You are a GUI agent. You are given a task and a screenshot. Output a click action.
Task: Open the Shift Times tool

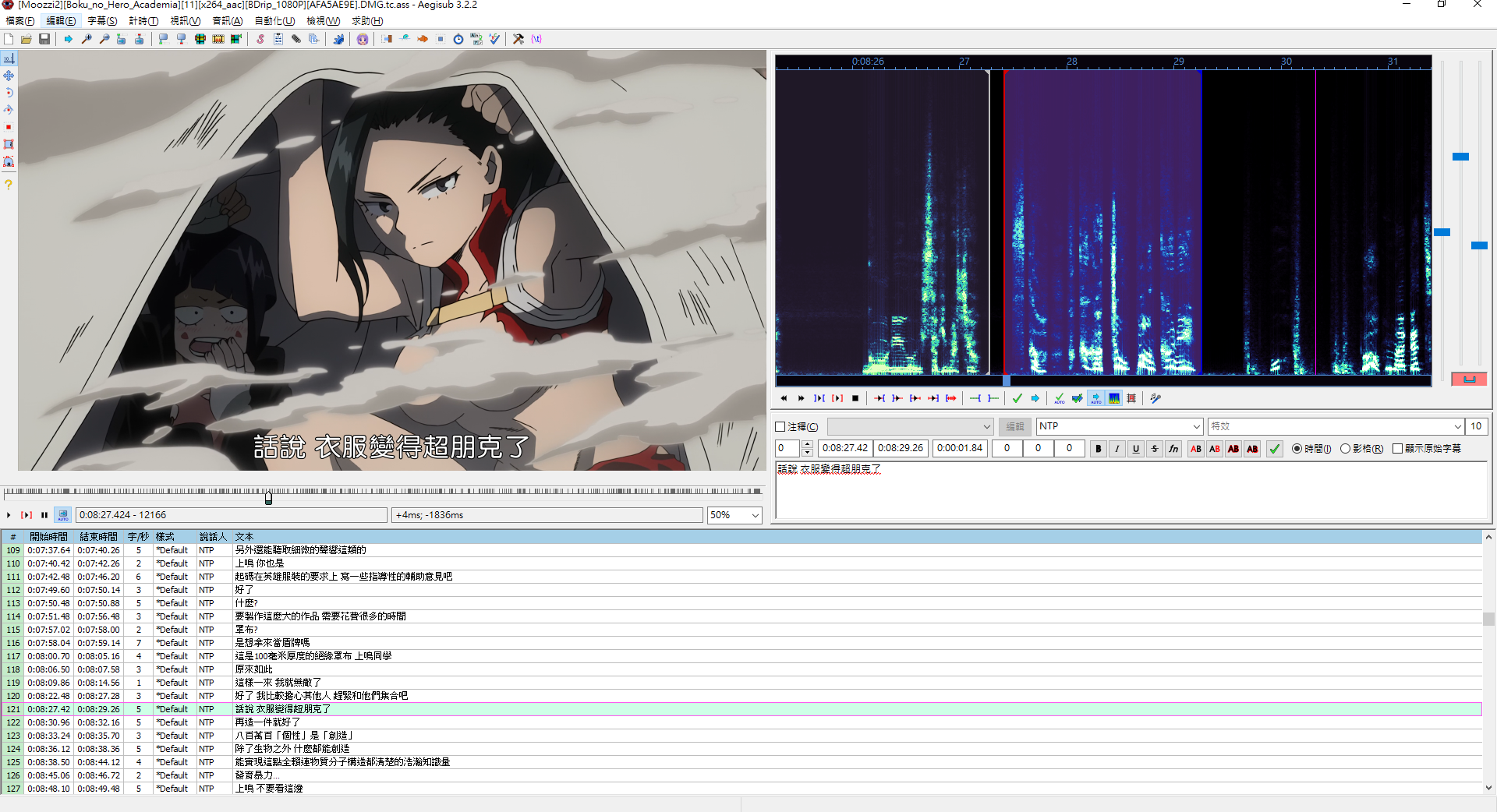(387, 39)
